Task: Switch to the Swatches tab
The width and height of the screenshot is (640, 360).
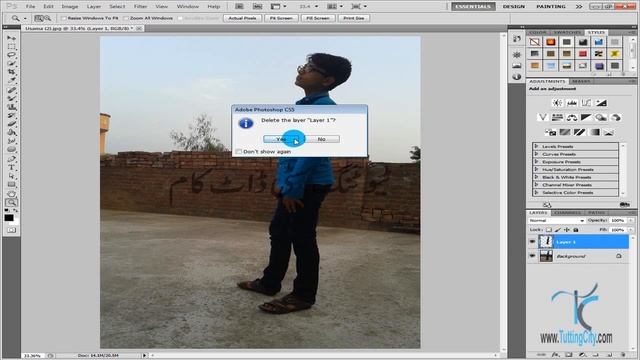Action: pyautogui.click(x=567, y=32)
